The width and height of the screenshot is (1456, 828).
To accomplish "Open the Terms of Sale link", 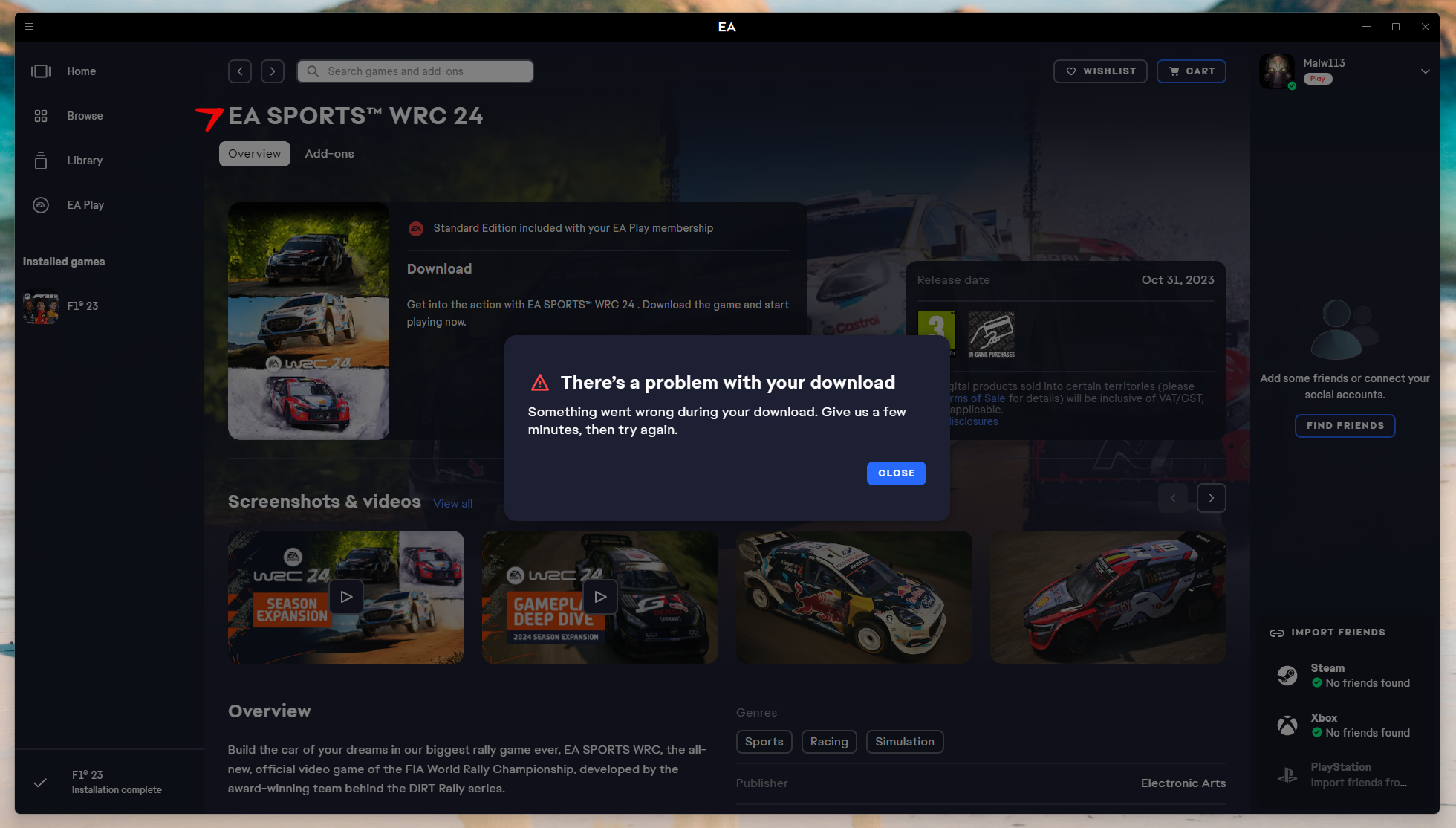I will point(978,398).
